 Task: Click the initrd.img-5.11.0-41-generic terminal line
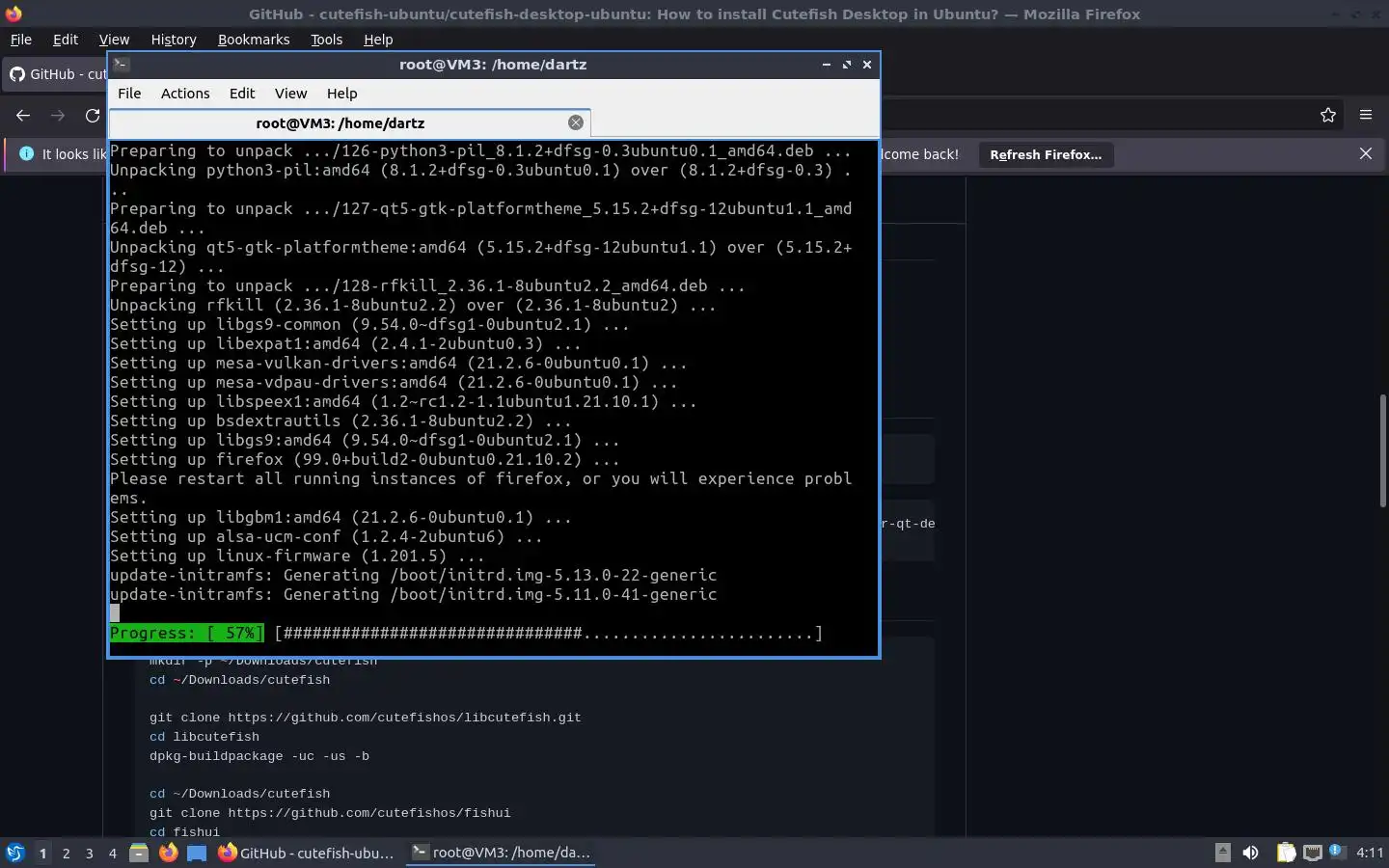click(x=413, y=595)
